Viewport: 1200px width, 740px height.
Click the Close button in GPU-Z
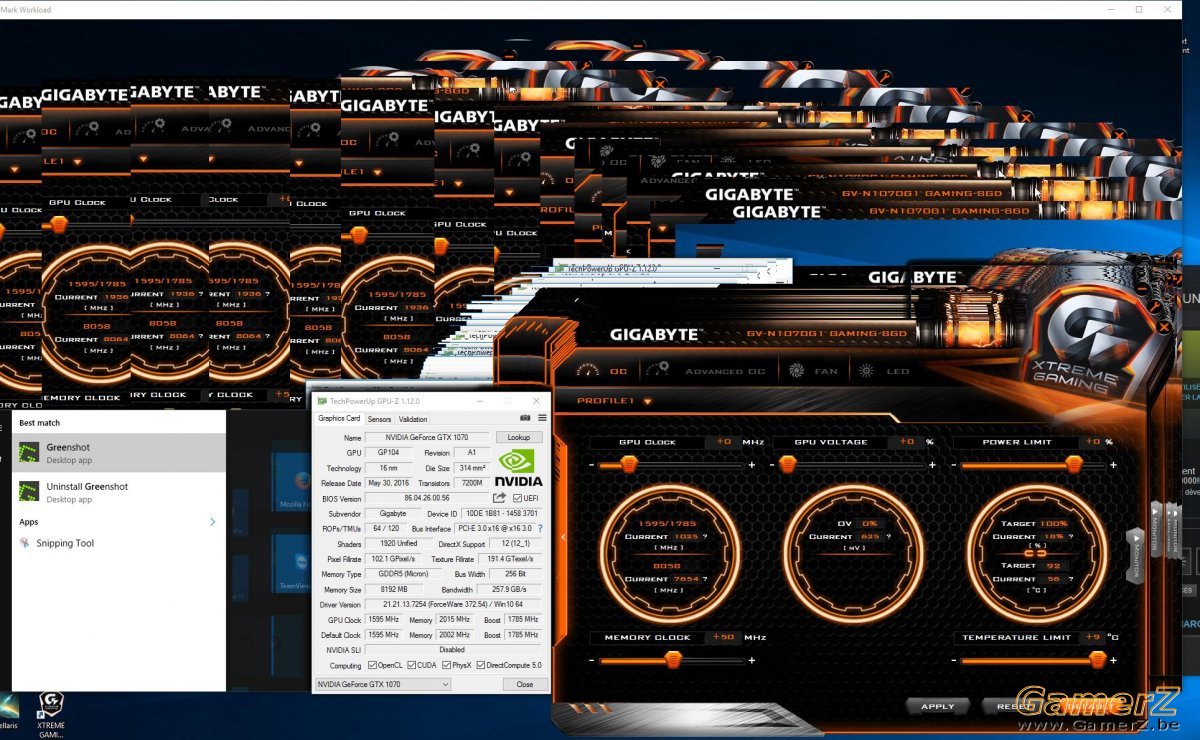(x=525, y=684)
